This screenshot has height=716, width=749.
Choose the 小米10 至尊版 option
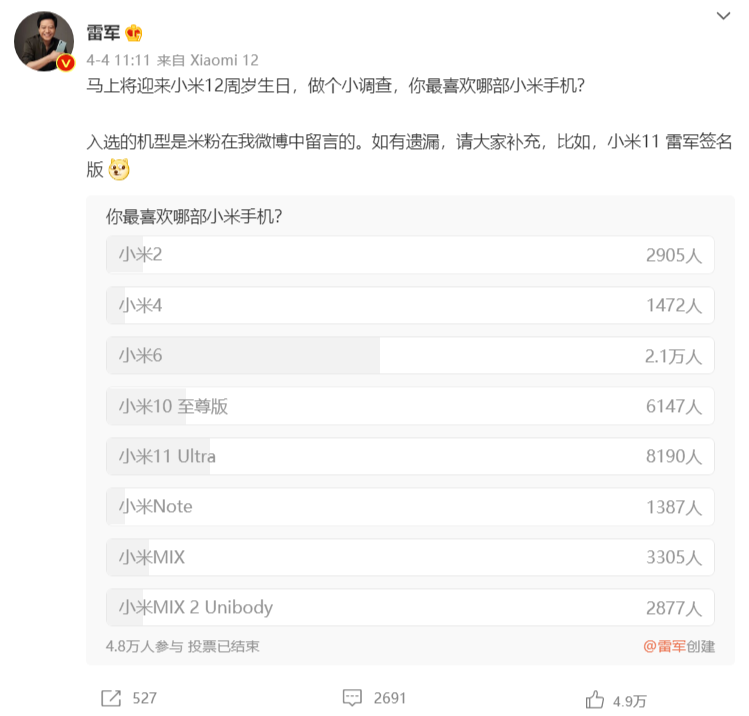coord(410,406)
